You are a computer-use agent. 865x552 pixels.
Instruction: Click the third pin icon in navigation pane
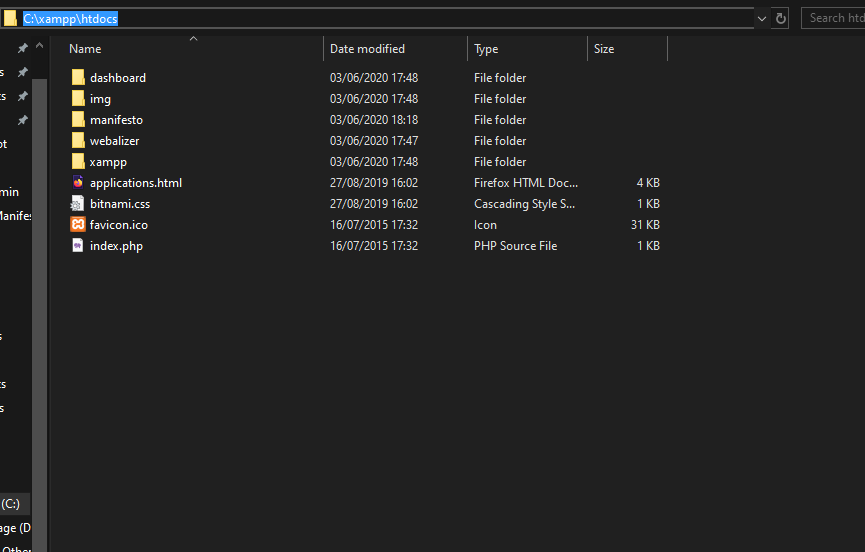point(23,96)
